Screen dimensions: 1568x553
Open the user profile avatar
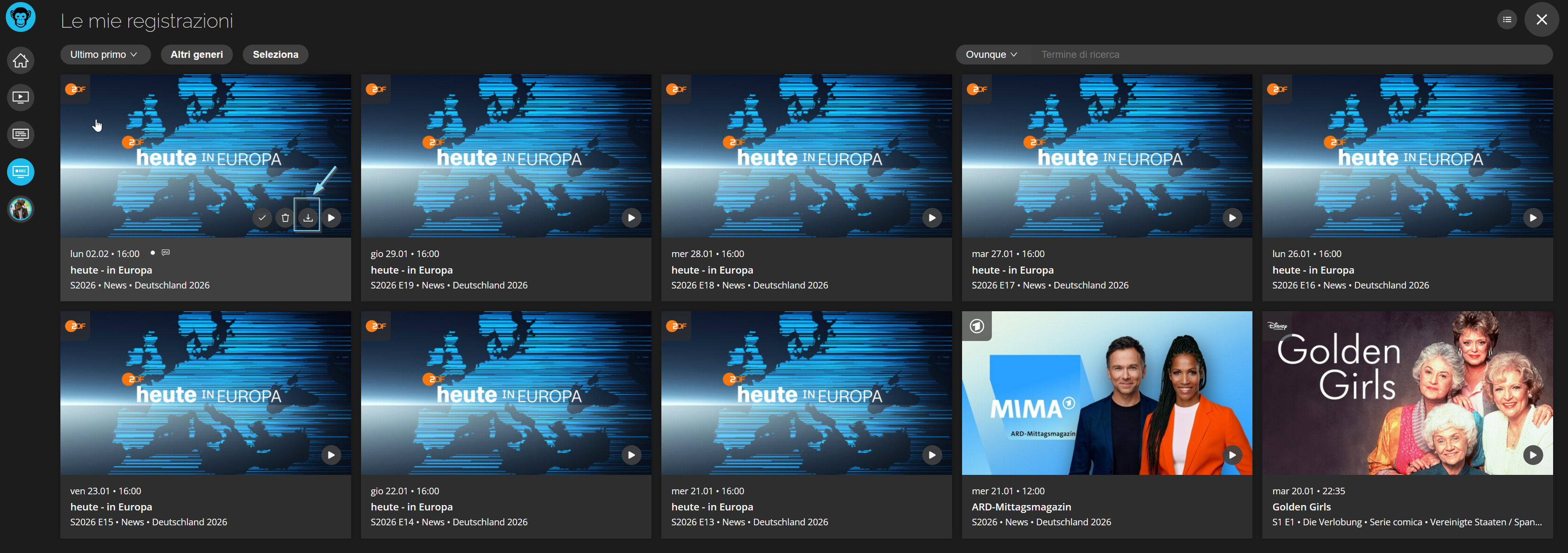click(x=21, y=209)
